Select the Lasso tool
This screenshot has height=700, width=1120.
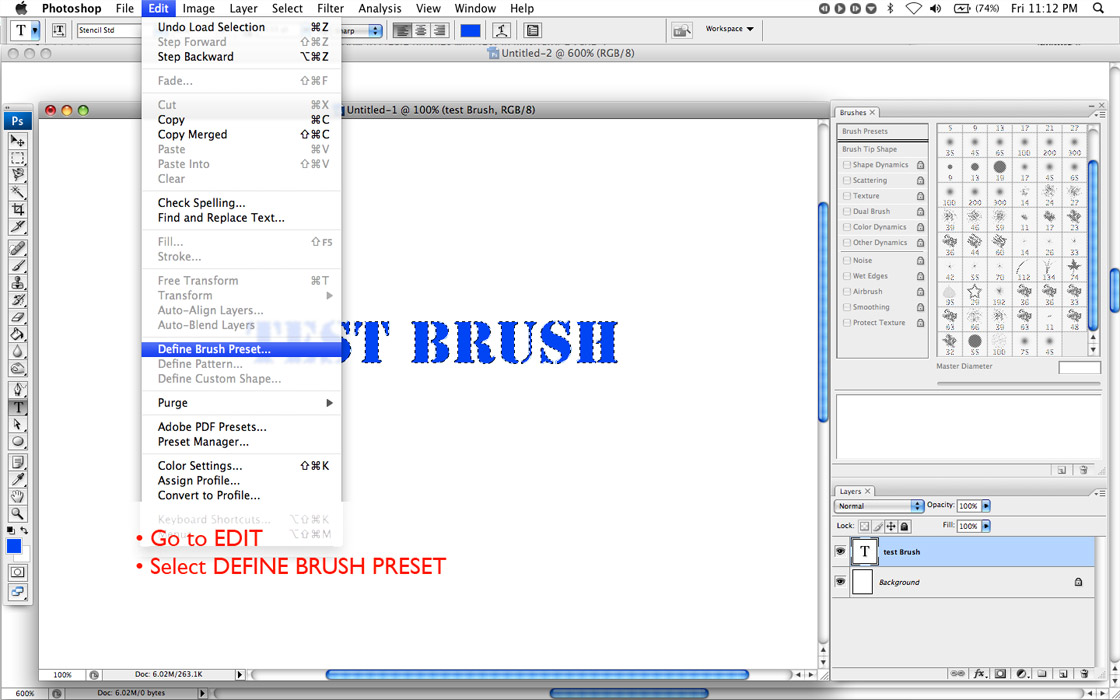18,175
